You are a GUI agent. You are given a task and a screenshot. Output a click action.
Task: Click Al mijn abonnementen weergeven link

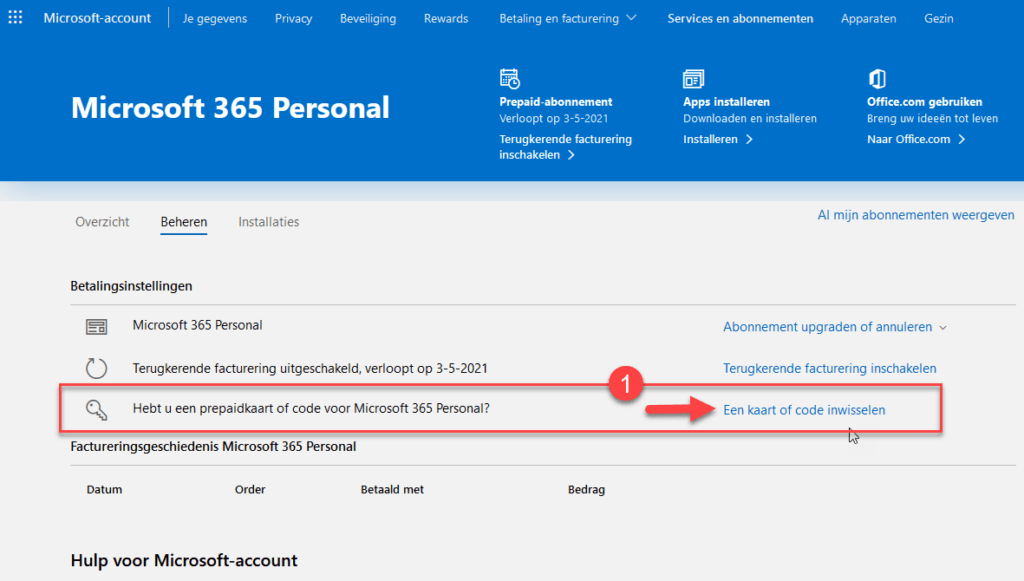[916, 215]
